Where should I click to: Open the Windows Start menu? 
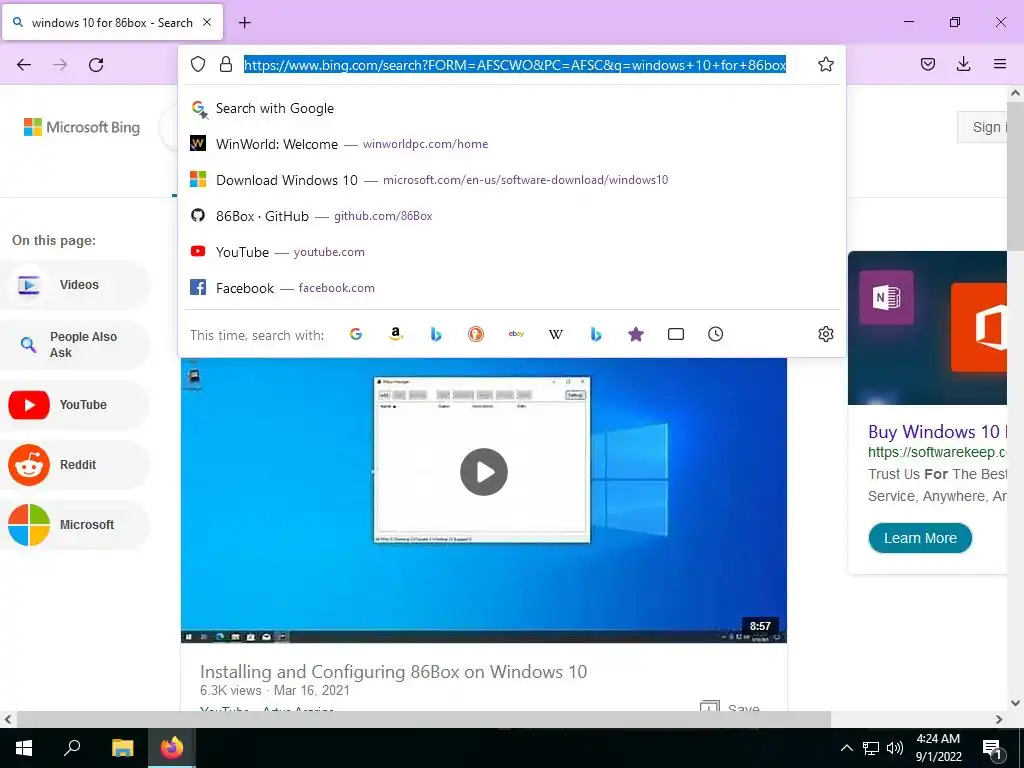pyautogui.click(x=24, y=748)
